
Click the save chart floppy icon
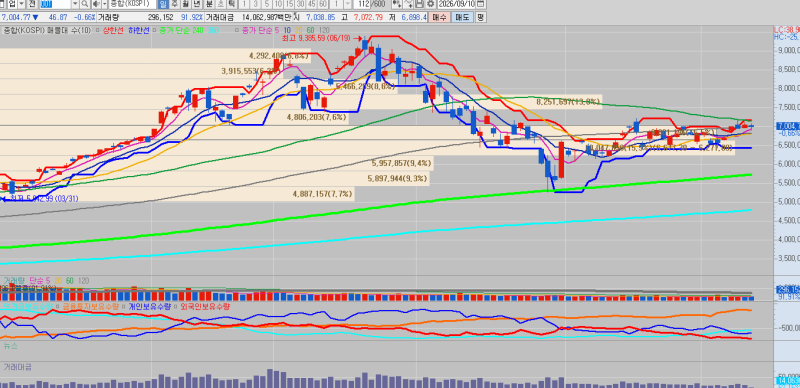tap(419, 4)
